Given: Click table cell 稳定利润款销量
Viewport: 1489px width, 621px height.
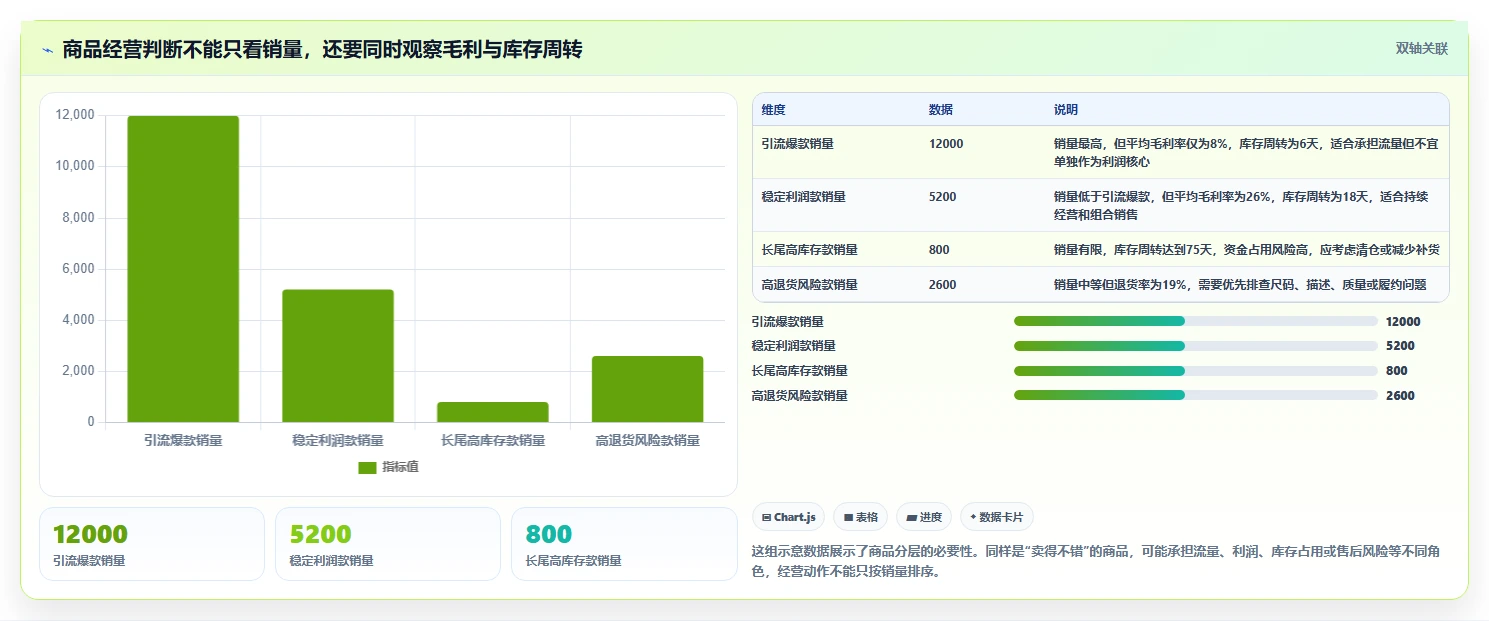Looking at the screenshot, I should point(803,197).
